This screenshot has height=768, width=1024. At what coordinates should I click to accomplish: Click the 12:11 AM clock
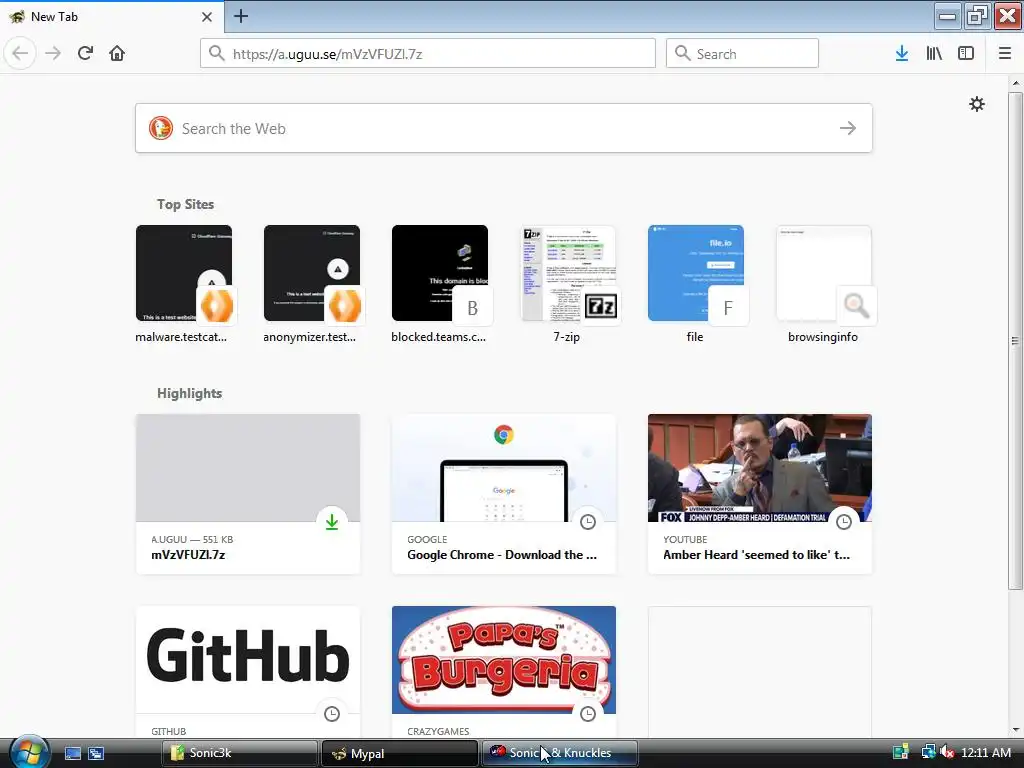click(986, 753)
